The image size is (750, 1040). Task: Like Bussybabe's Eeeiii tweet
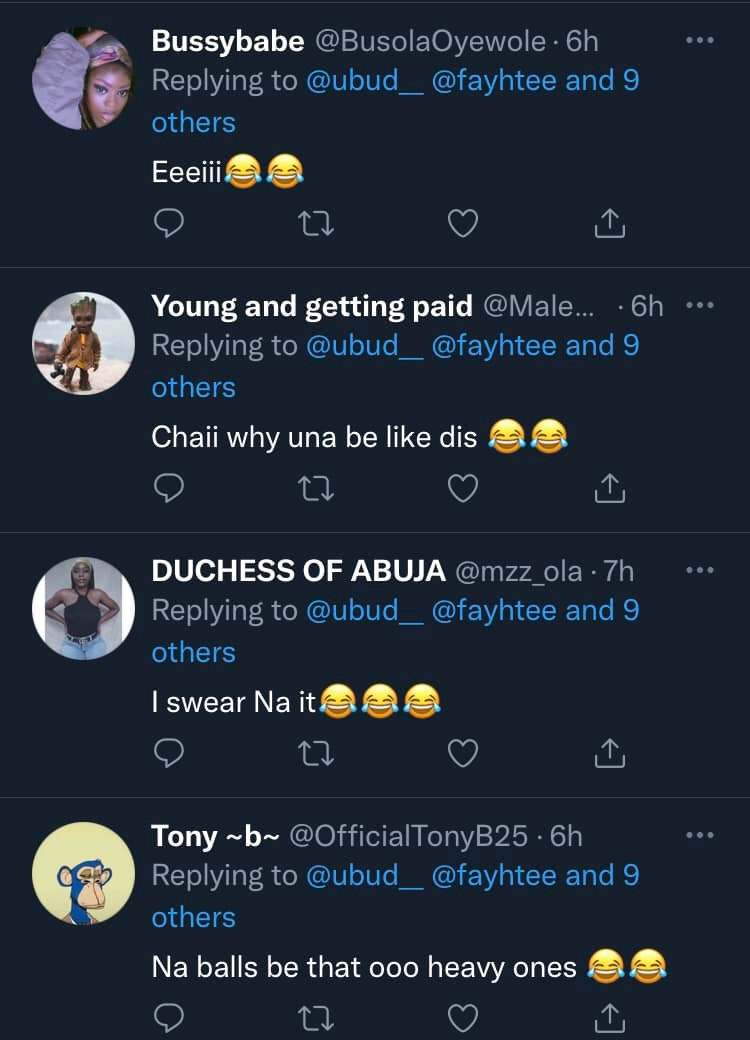coord(462,224)
